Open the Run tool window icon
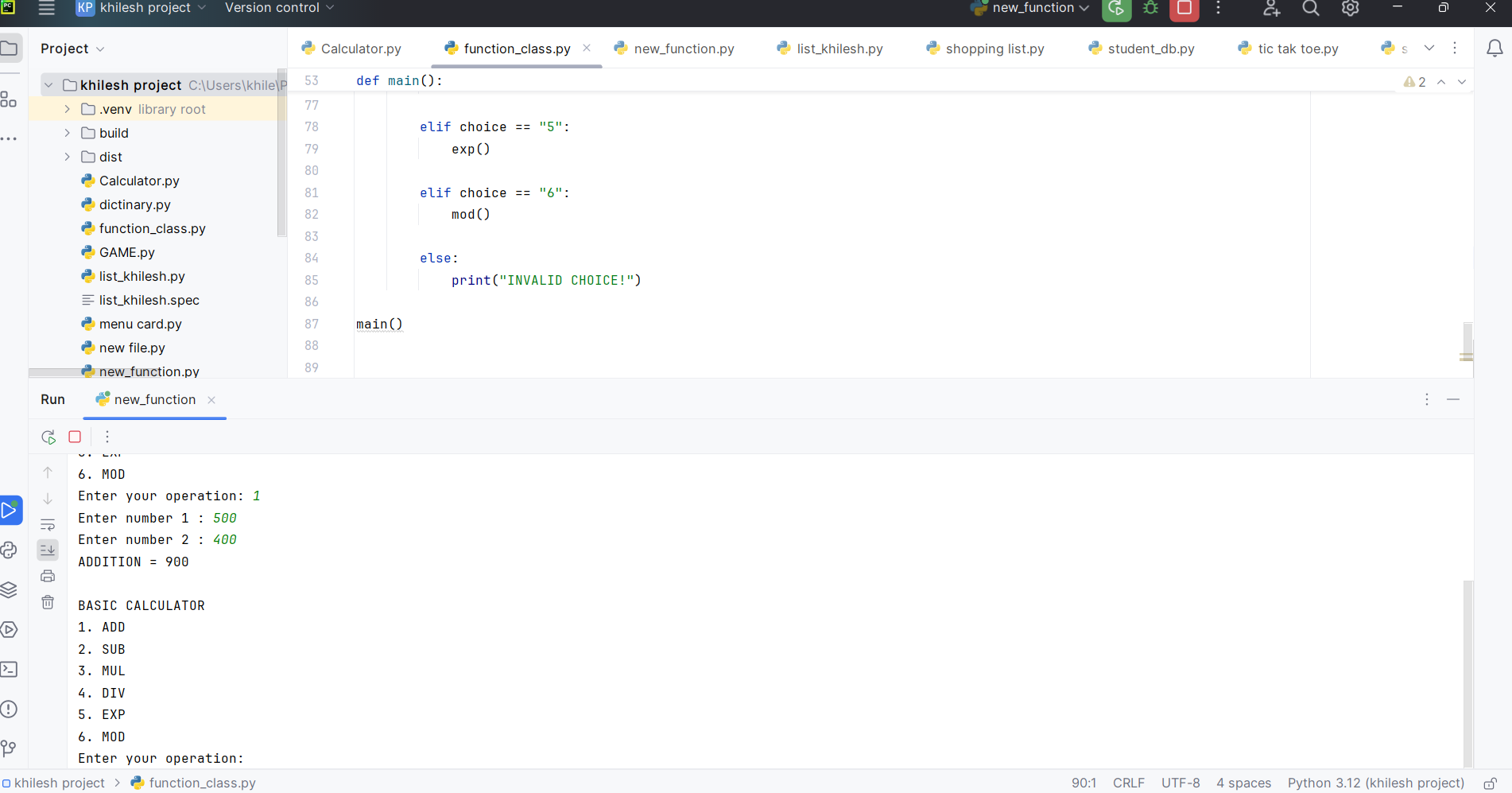The height and width of the screenshot is (793, 1512). click(x=10, y=510)
